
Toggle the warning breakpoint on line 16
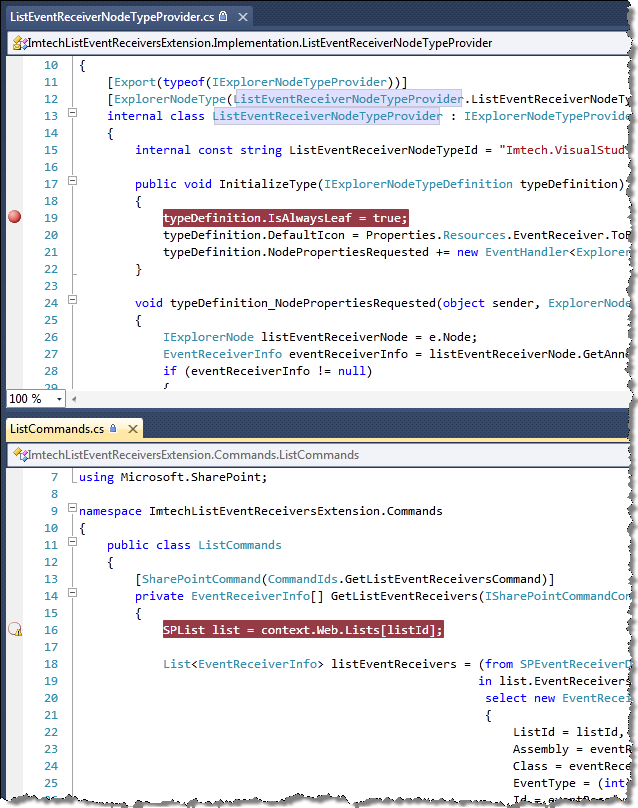point(15,629)
